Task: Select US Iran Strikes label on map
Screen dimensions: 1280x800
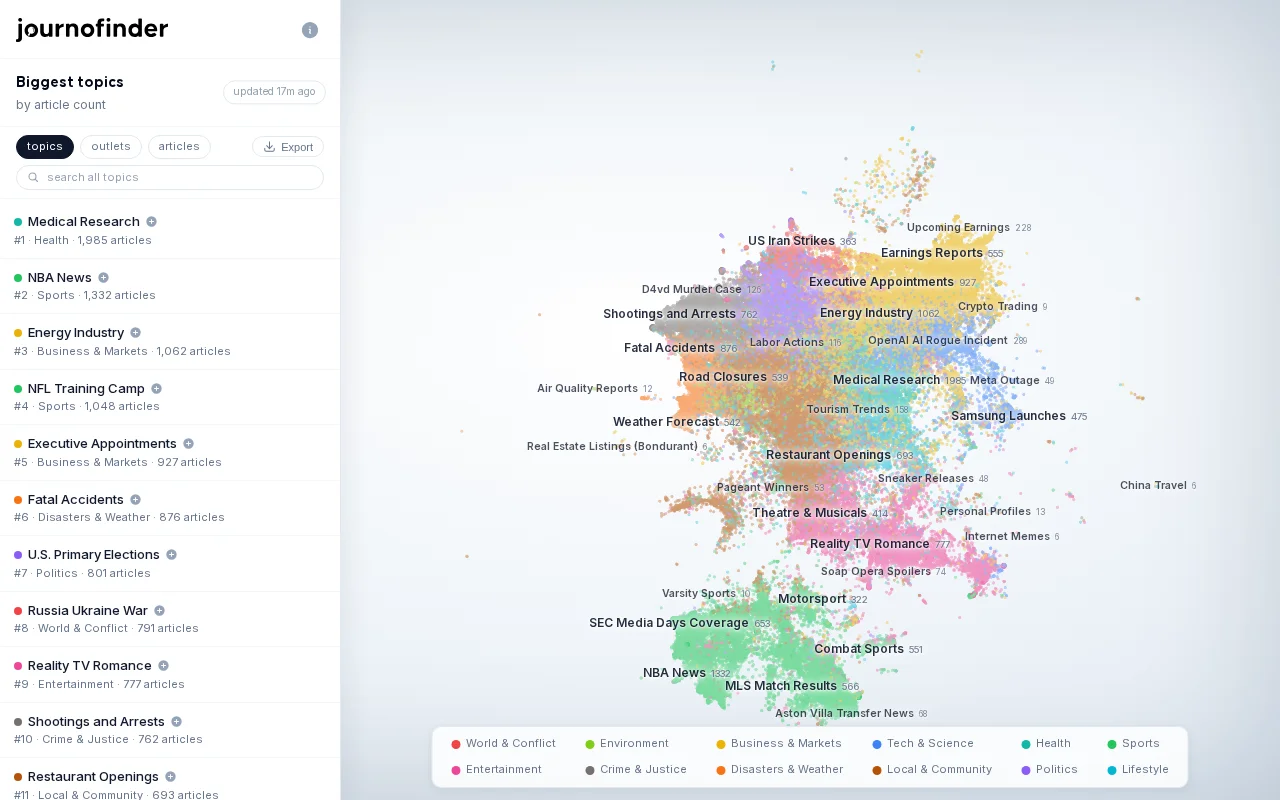Action: 791,241
